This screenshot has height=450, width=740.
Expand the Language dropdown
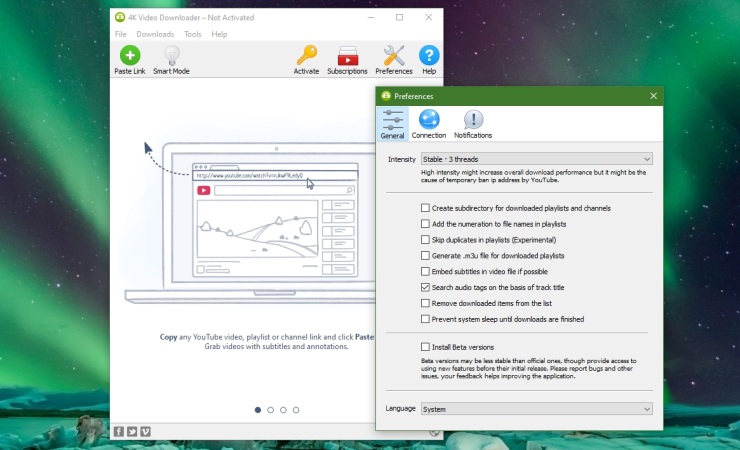coord(537,409)
